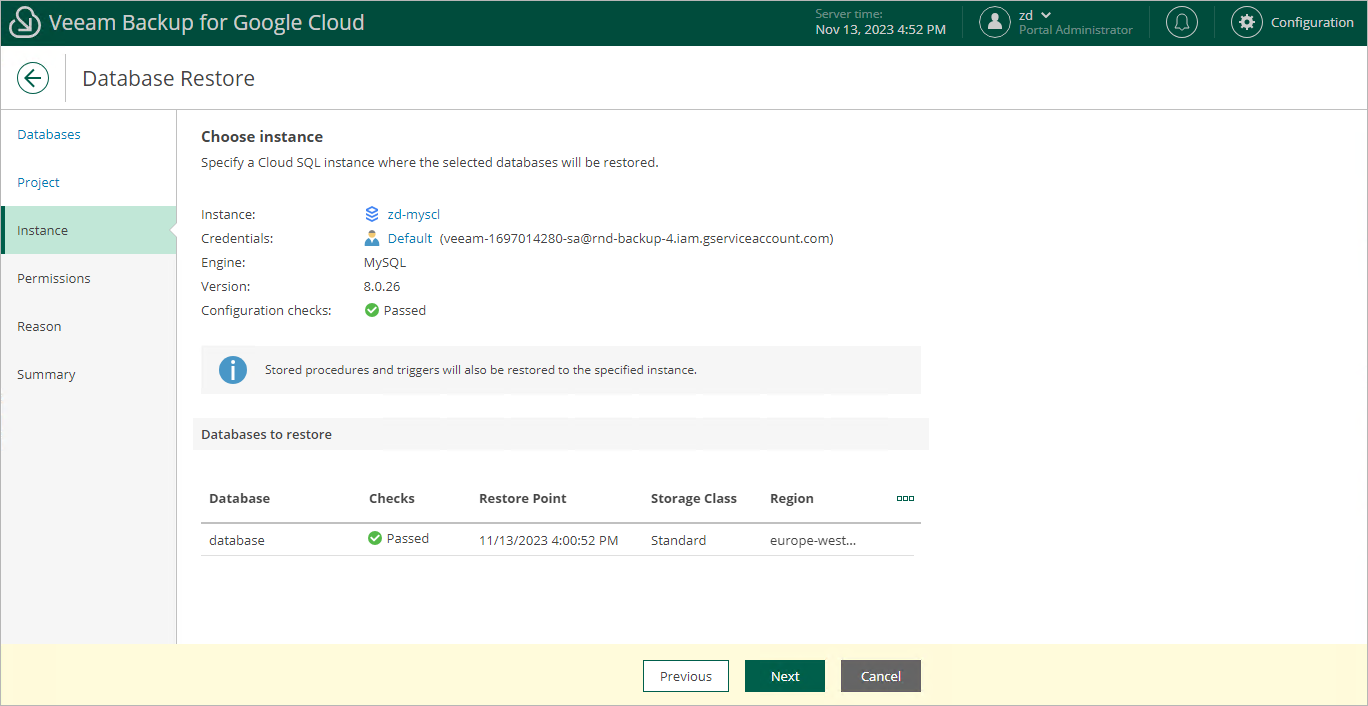The height and width of the screenshot is (706, 1368).
Task: Sort by the Database column header
Action: (x=240, y=498)
